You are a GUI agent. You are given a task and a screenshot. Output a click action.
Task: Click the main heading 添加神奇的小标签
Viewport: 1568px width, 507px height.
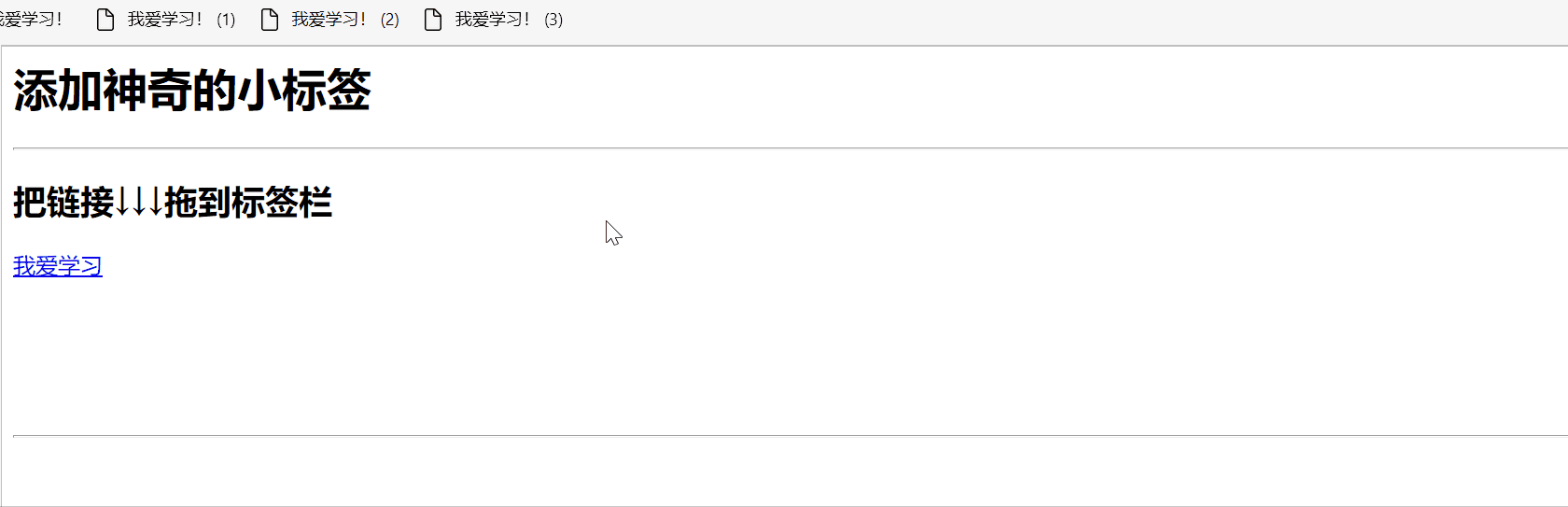pyautogui.click(x=191, y=91)
